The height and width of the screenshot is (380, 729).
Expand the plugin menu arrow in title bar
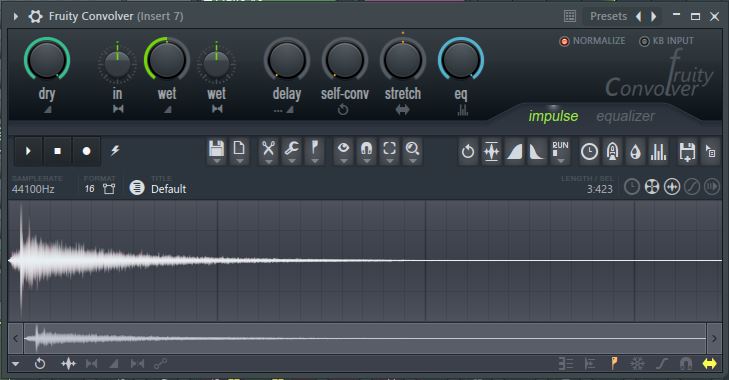click(x=16, y=16)
